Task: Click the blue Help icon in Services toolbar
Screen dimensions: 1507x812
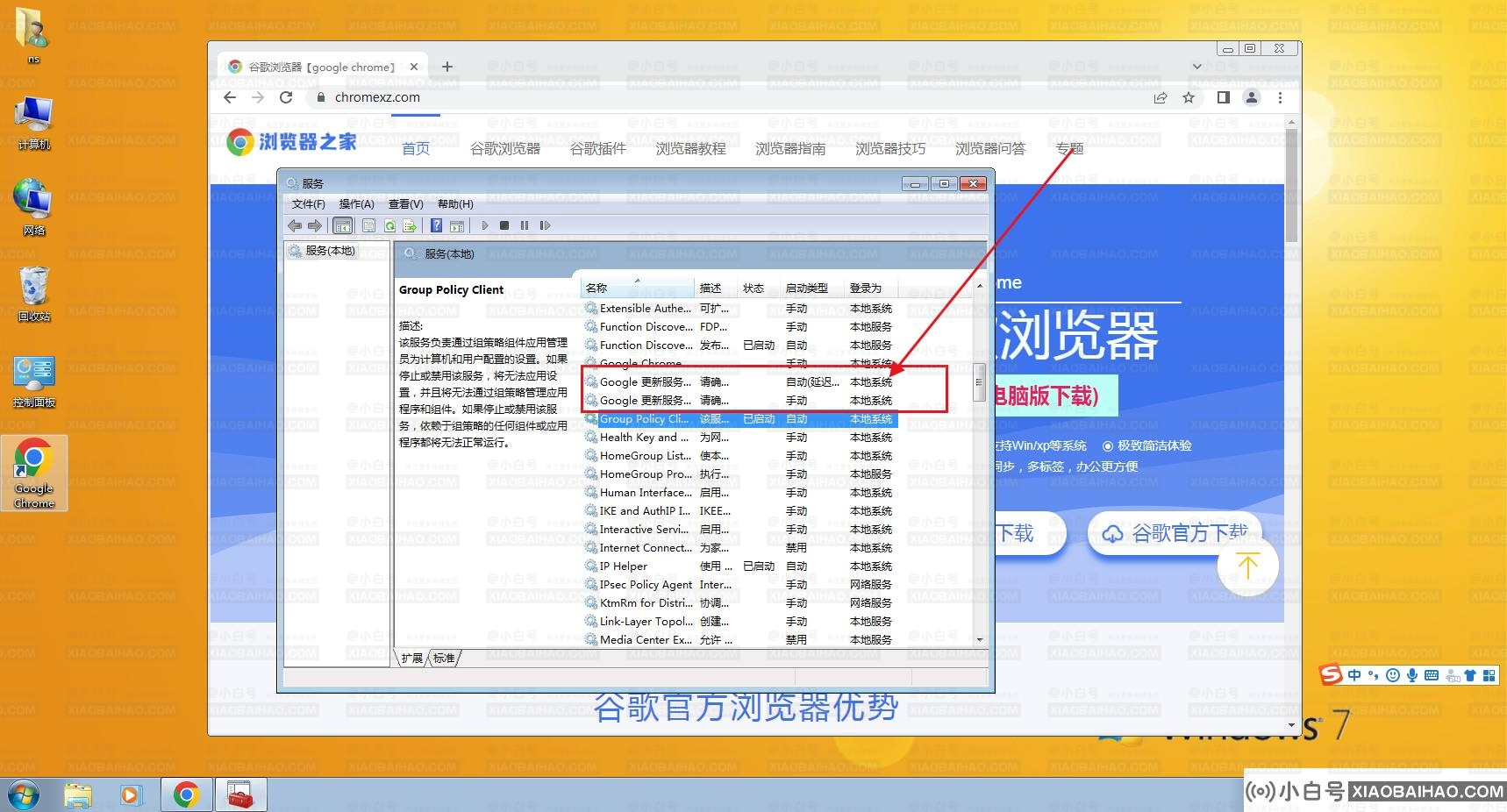Action: [436, 225]
